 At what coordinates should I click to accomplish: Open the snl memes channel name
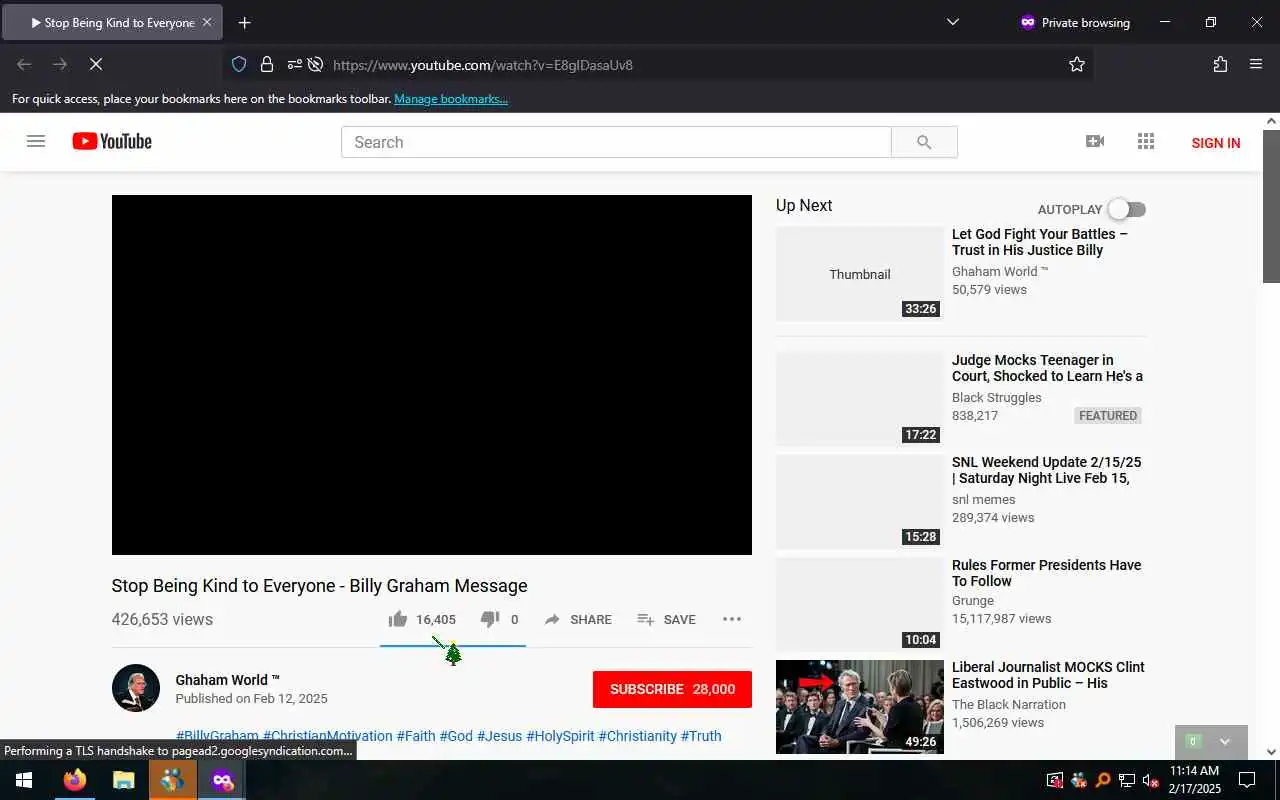[983, 500]
